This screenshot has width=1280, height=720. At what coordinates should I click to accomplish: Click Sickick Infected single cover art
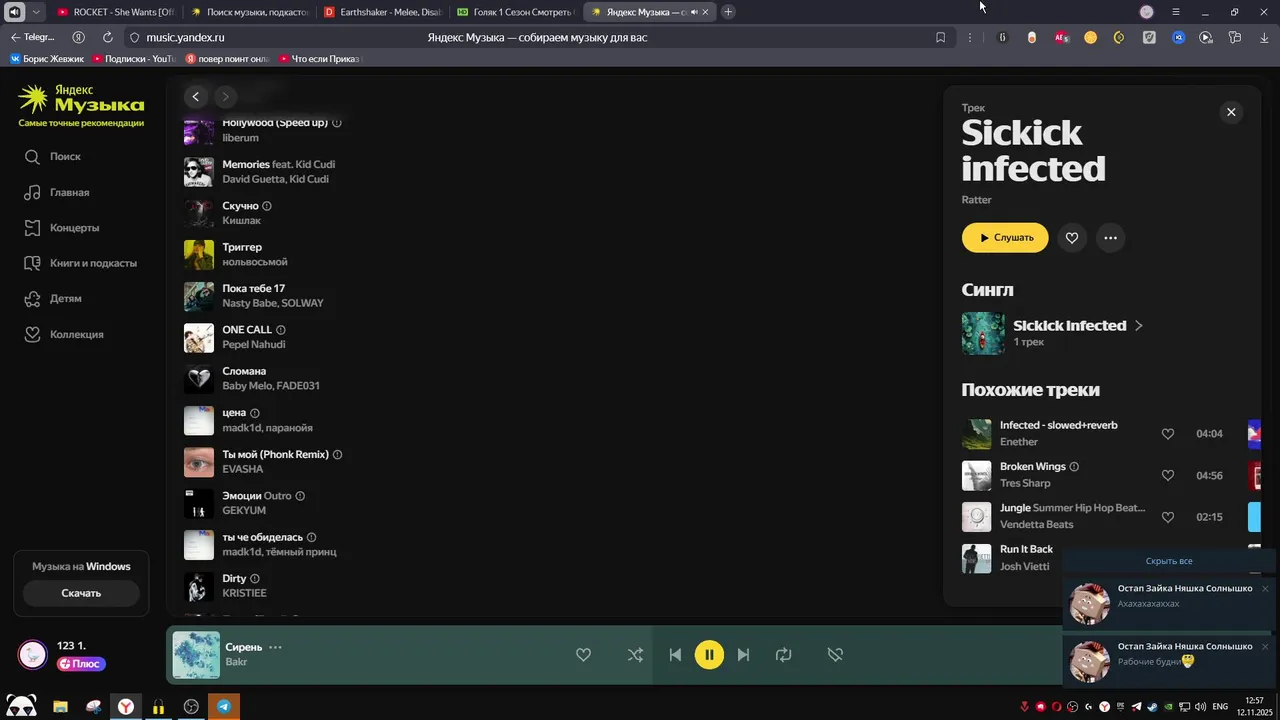point(983,333)
